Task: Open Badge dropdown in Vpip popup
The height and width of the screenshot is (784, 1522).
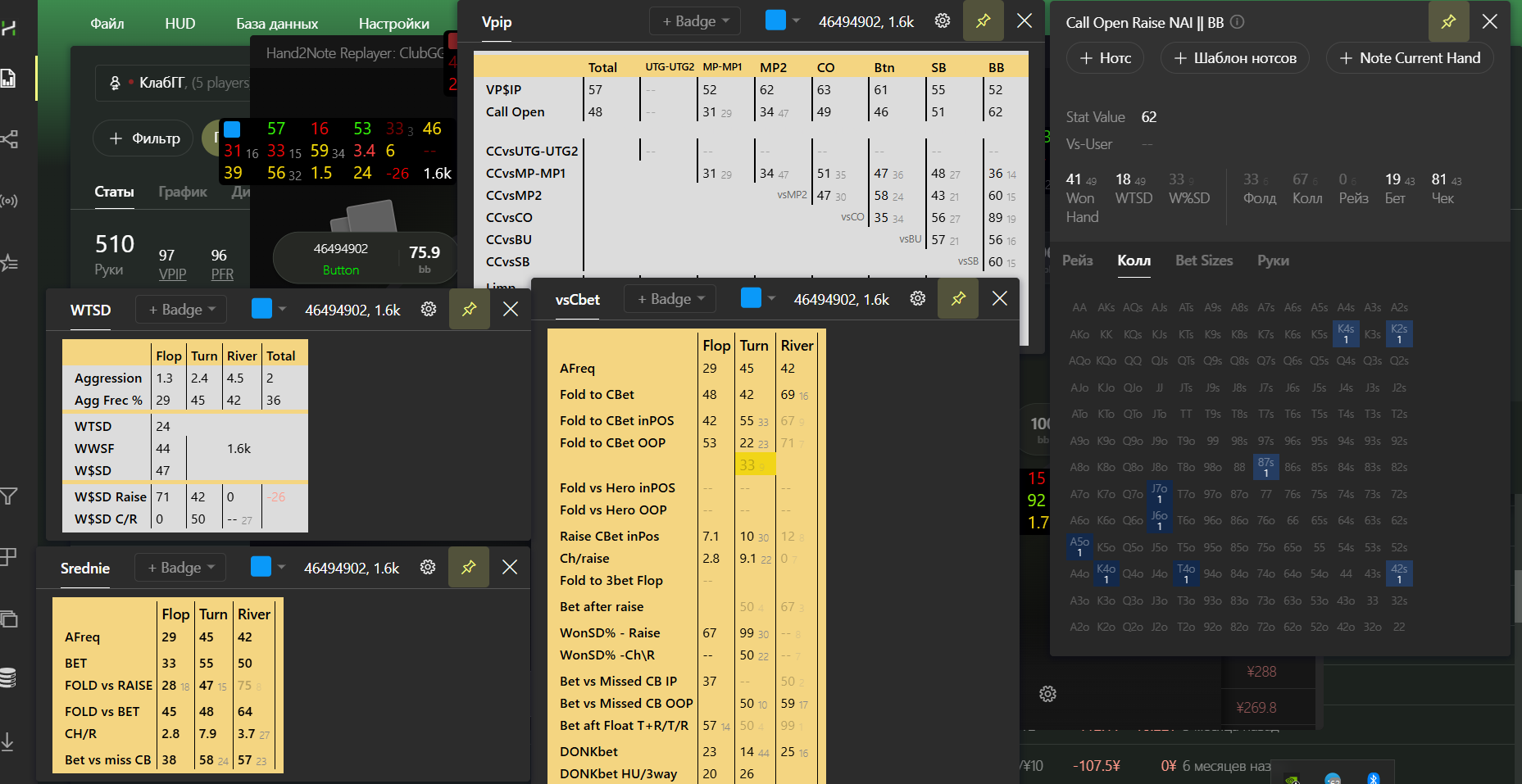Action: (695, 21)
